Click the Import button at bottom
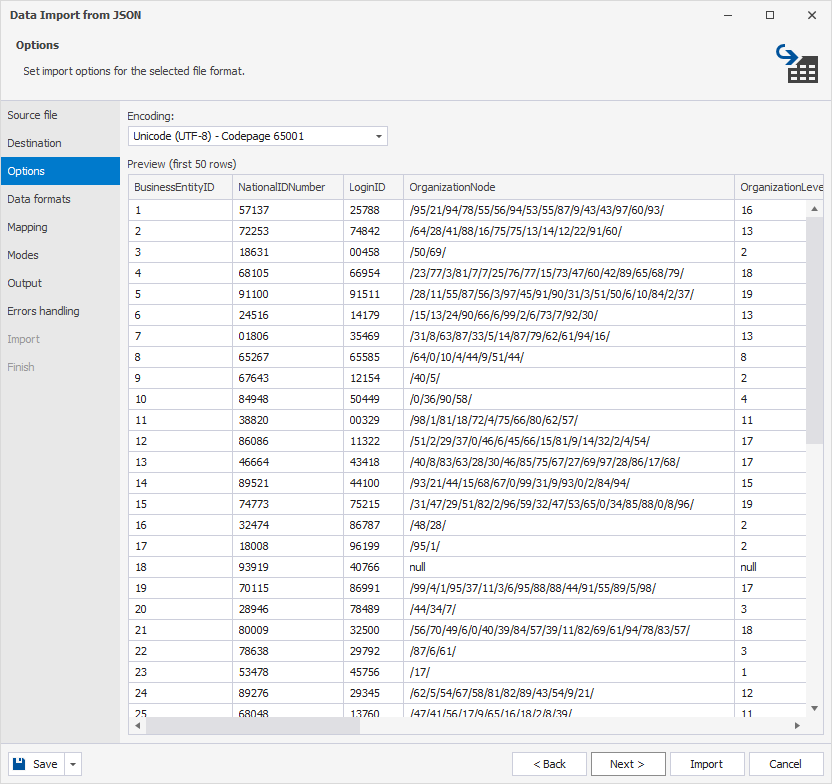Image resolution: width=832 pixels, height=784 pixels. click(x=707, y=764)
